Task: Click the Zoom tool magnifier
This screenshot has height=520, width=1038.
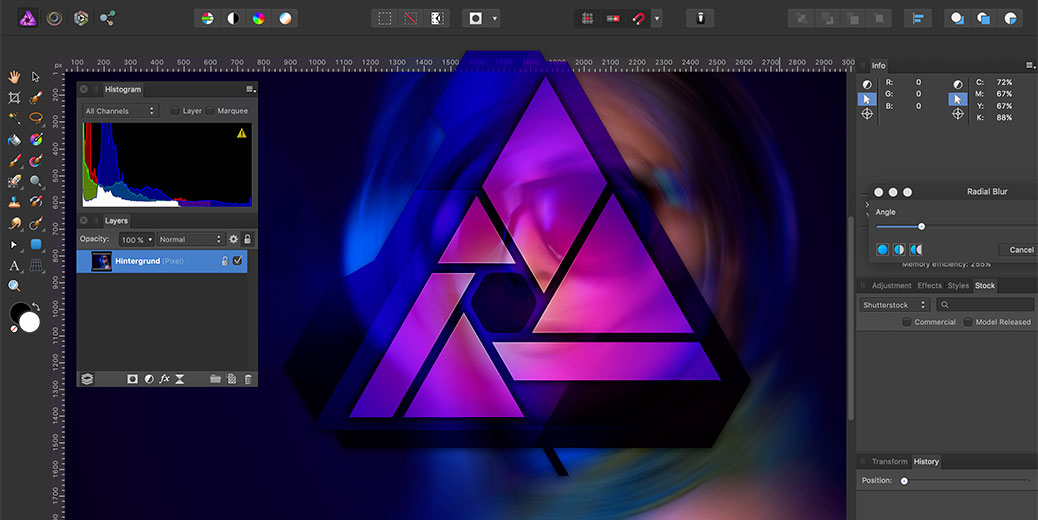Action: (14, 286)
